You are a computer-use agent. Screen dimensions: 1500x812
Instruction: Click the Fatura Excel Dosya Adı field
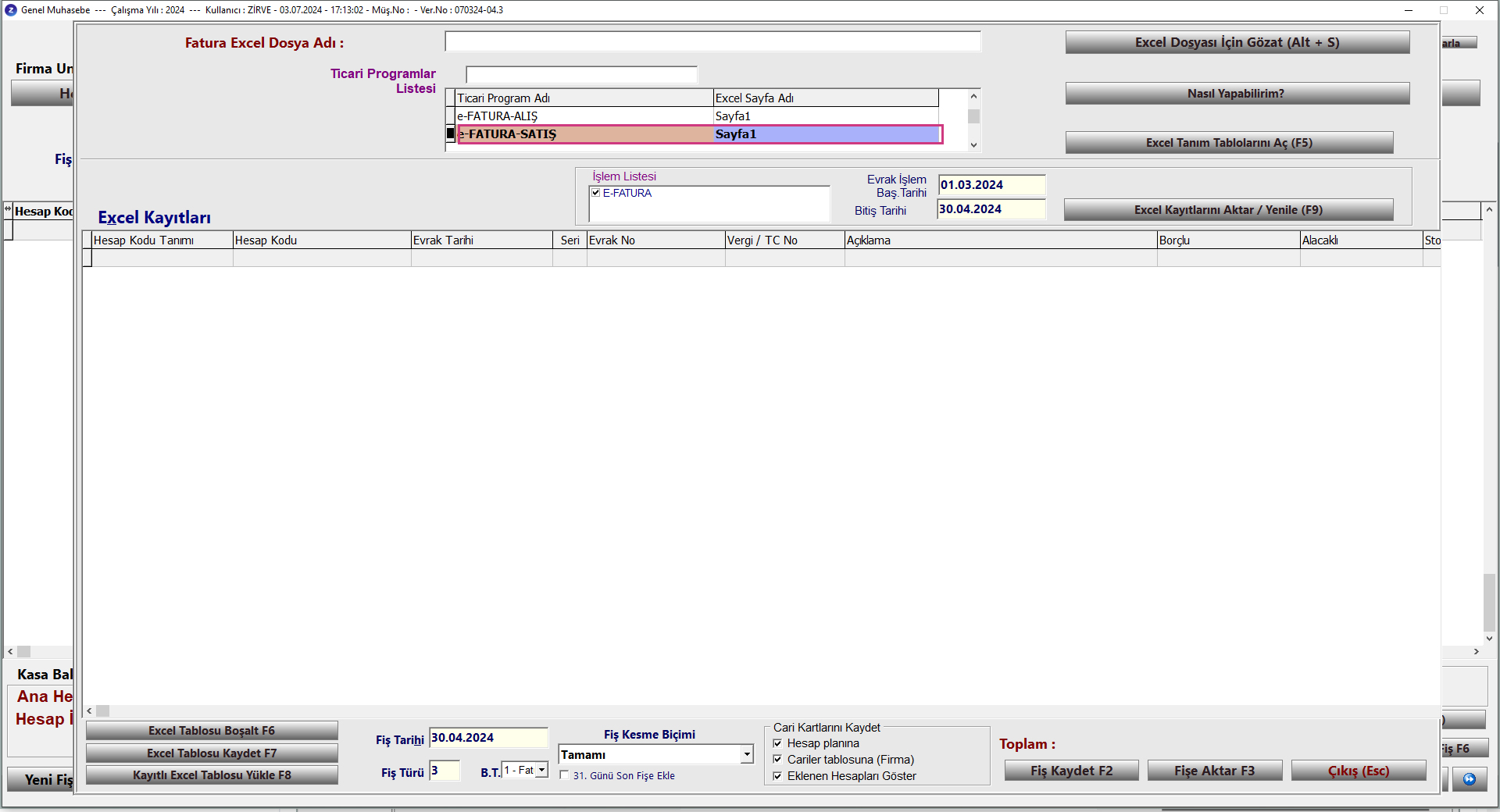[712, 42]
